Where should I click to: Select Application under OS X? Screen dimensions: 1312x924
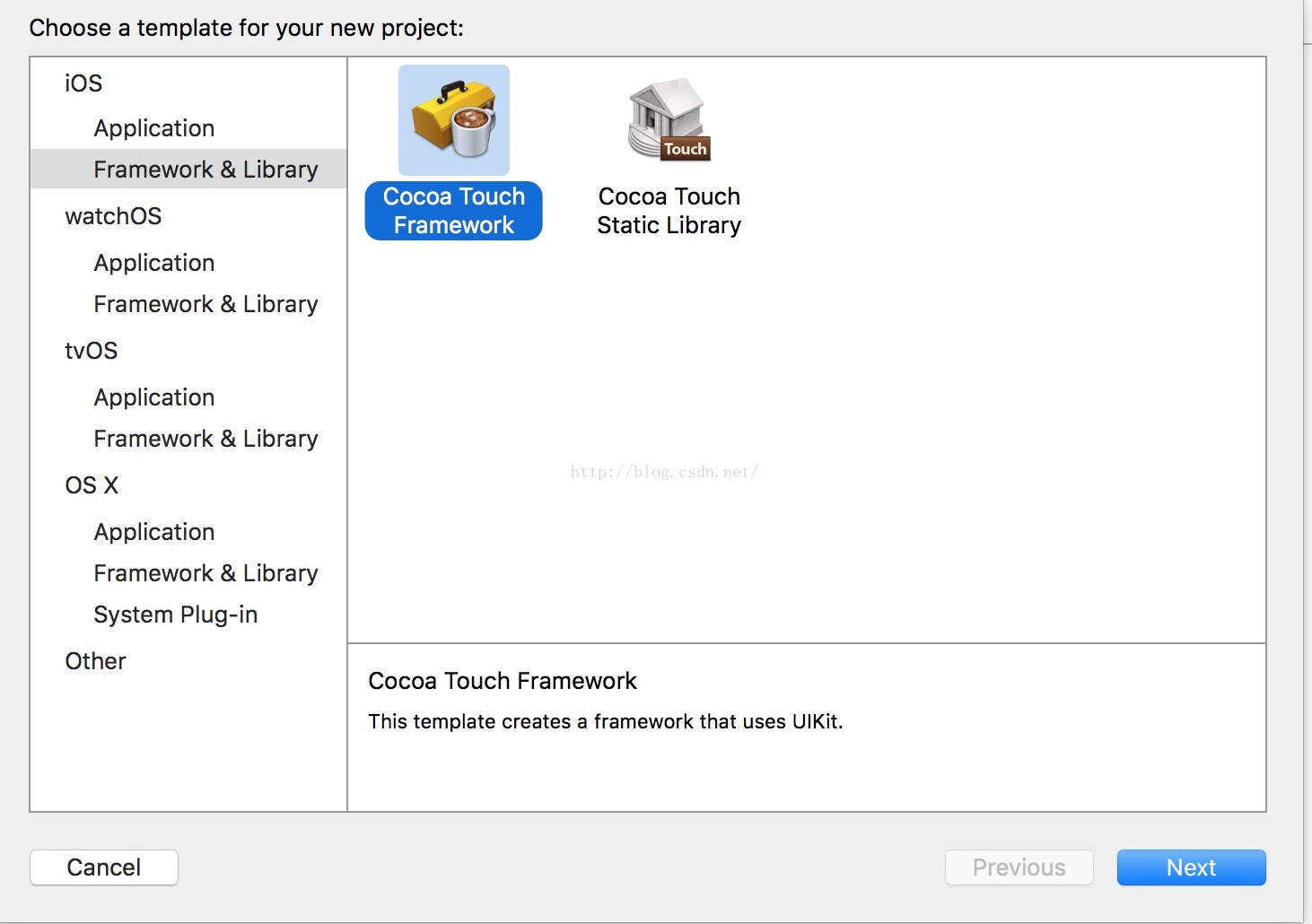coord(154,532)
